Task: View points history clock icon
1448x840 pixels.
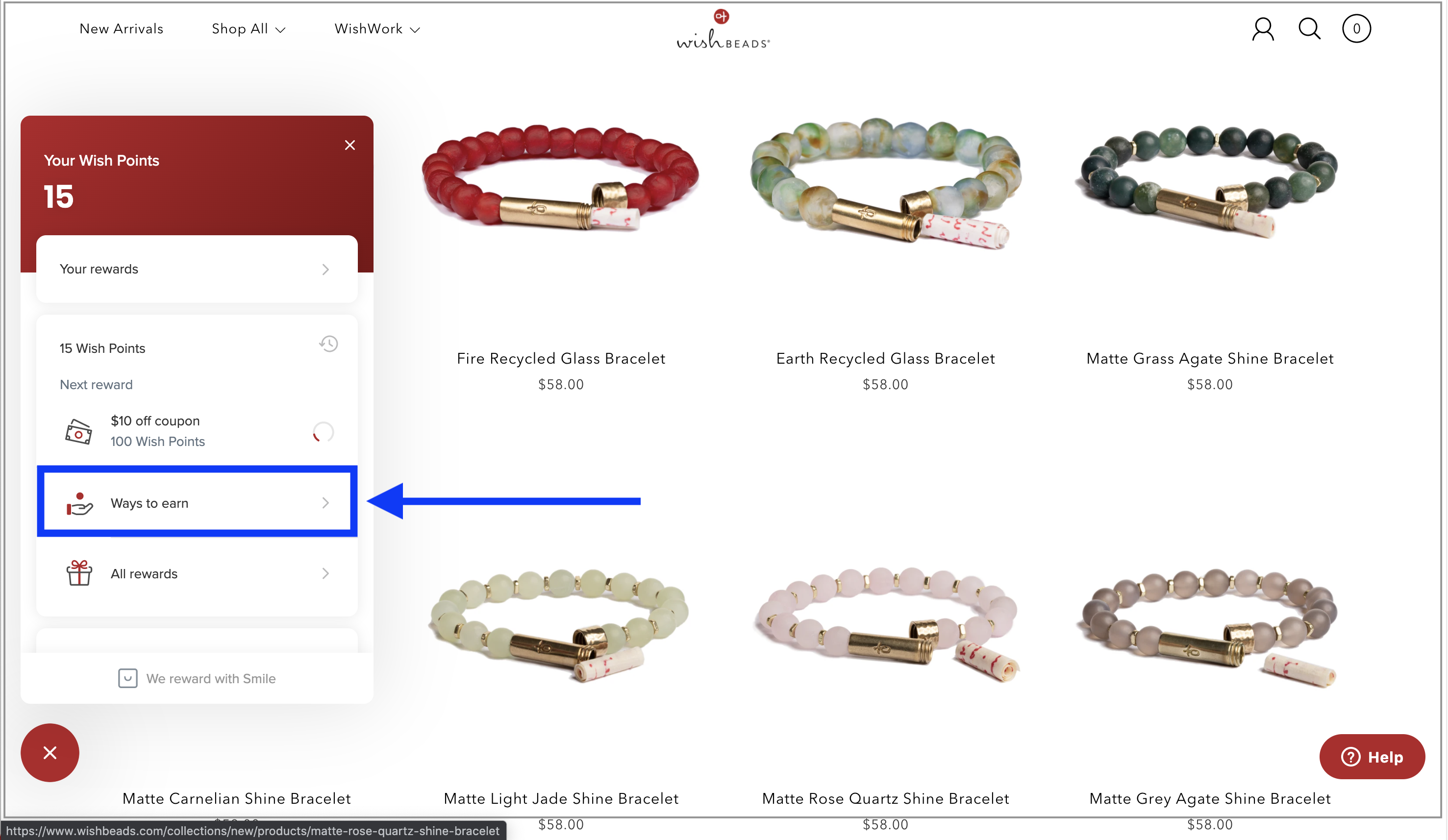Action: (329, 344)
